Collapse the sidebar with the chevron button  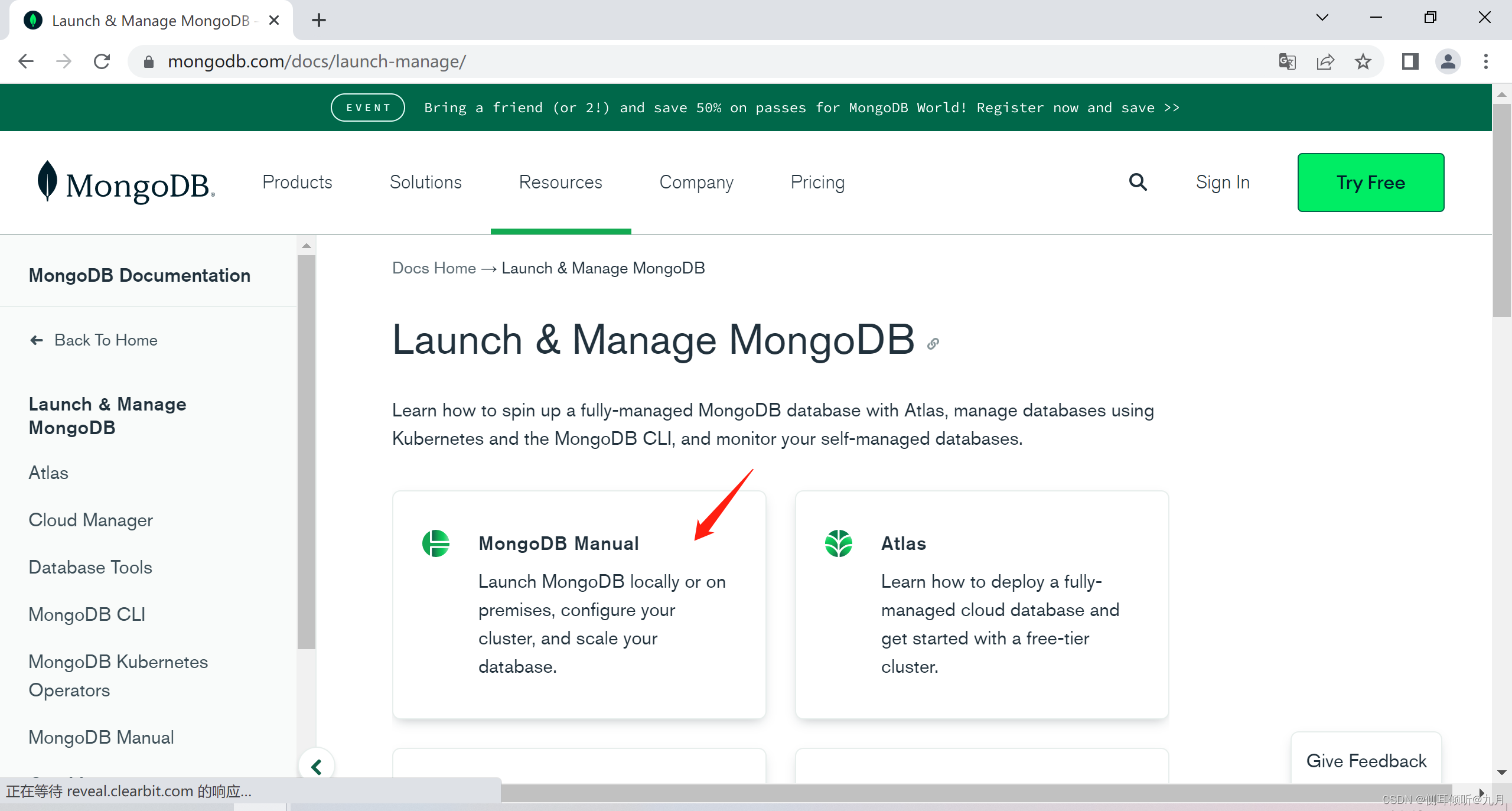pyautogui.click(x=317, y=767)
